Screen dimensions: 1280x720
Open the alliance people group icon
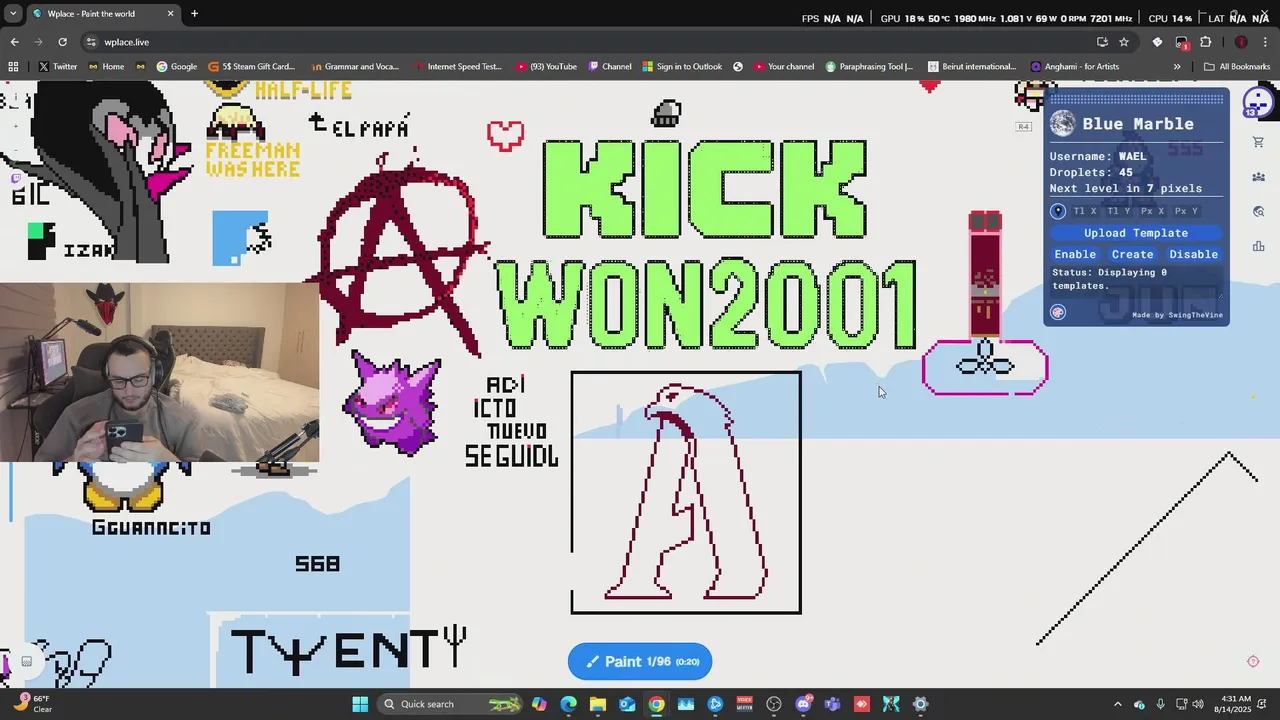tap(1258, 177)
